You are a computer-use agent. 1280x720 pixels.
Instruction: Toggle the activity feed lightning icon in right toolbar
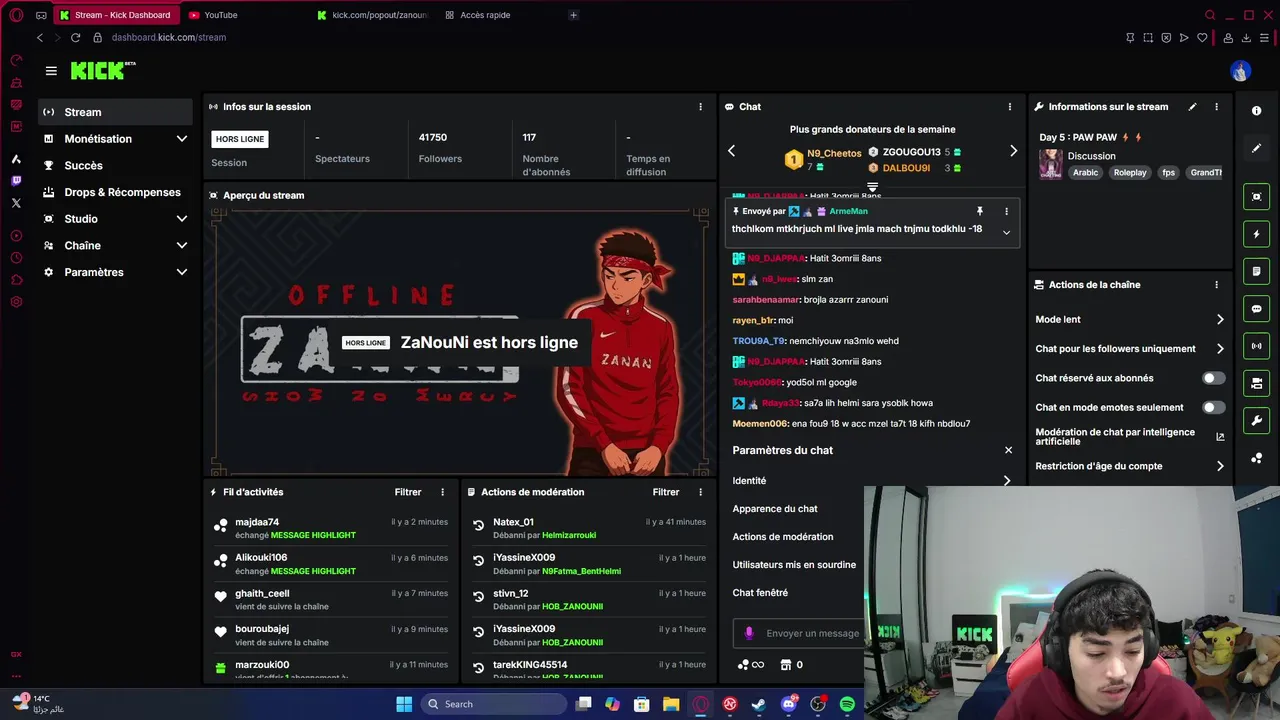pyautogui.click(x=1257, y=234)
